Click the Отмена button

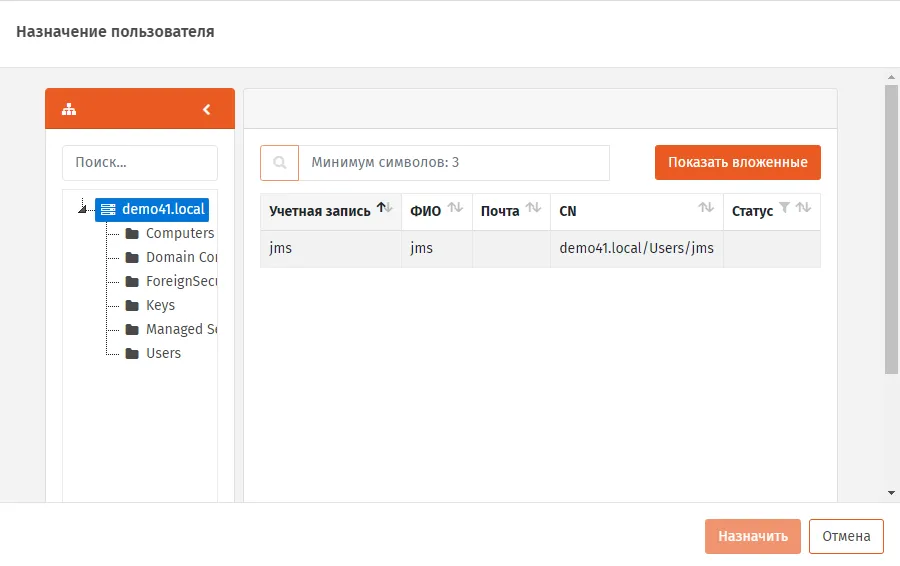846,536
